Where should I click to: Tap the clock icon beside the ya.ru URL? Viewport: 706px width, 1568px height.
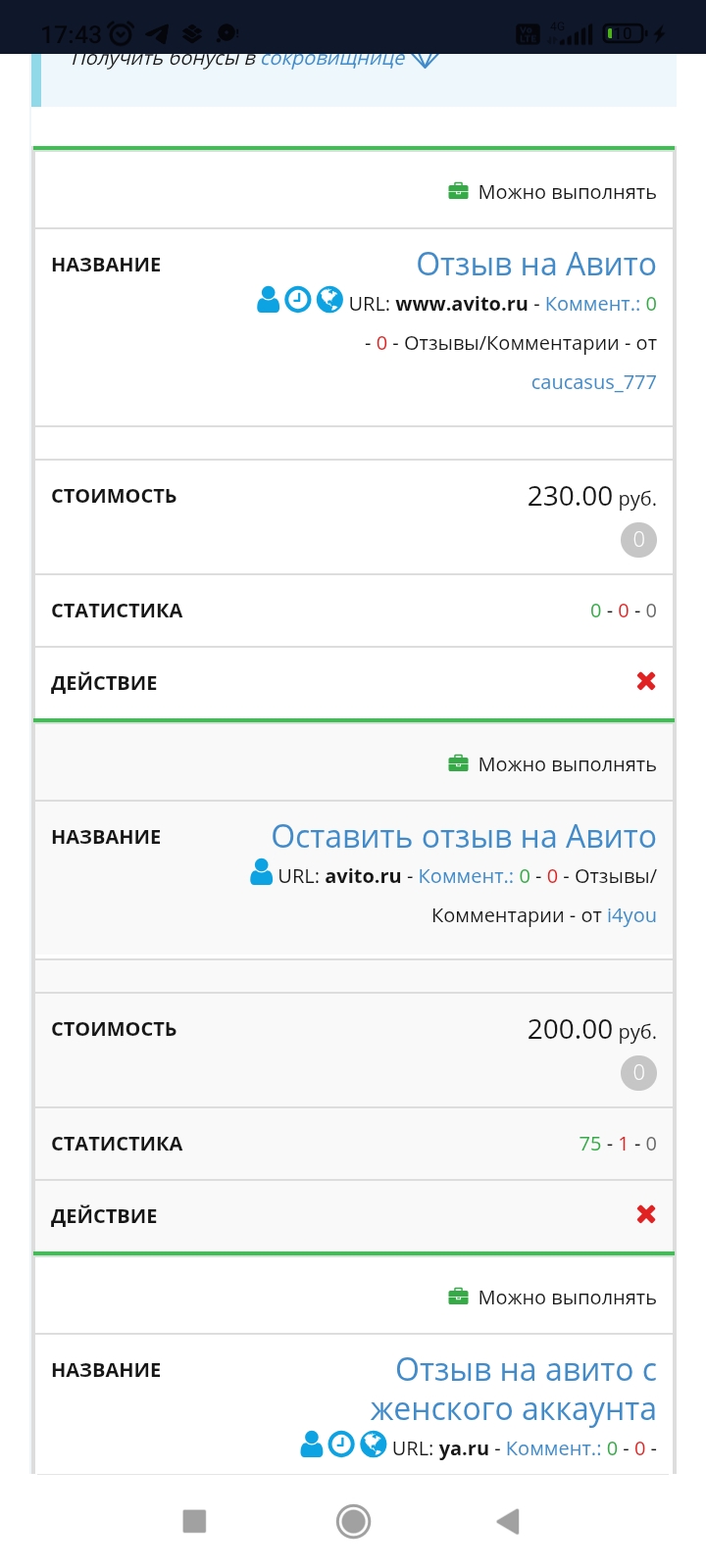tap(341, 1445)
